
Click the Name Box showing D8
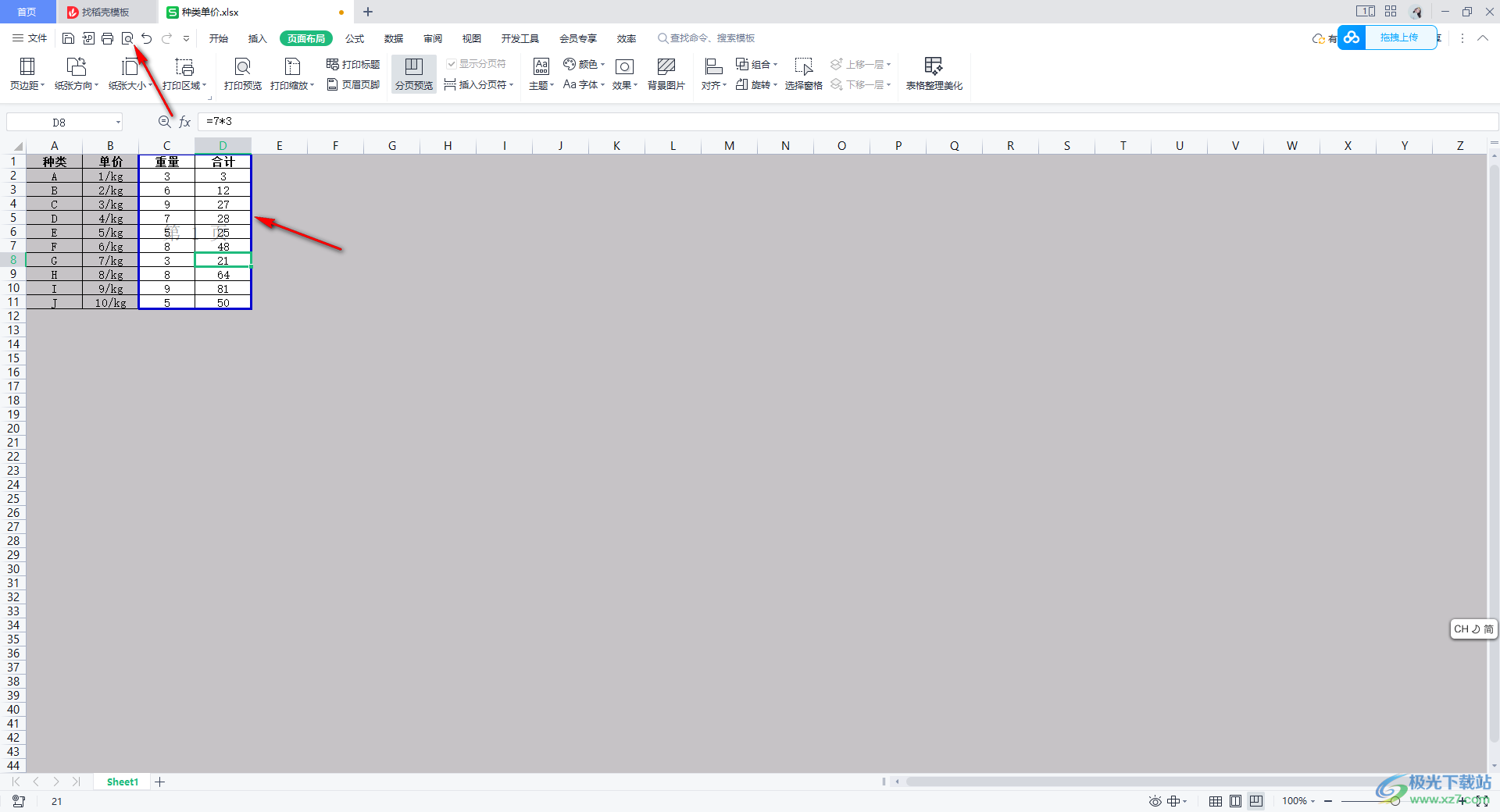point(65,122)
